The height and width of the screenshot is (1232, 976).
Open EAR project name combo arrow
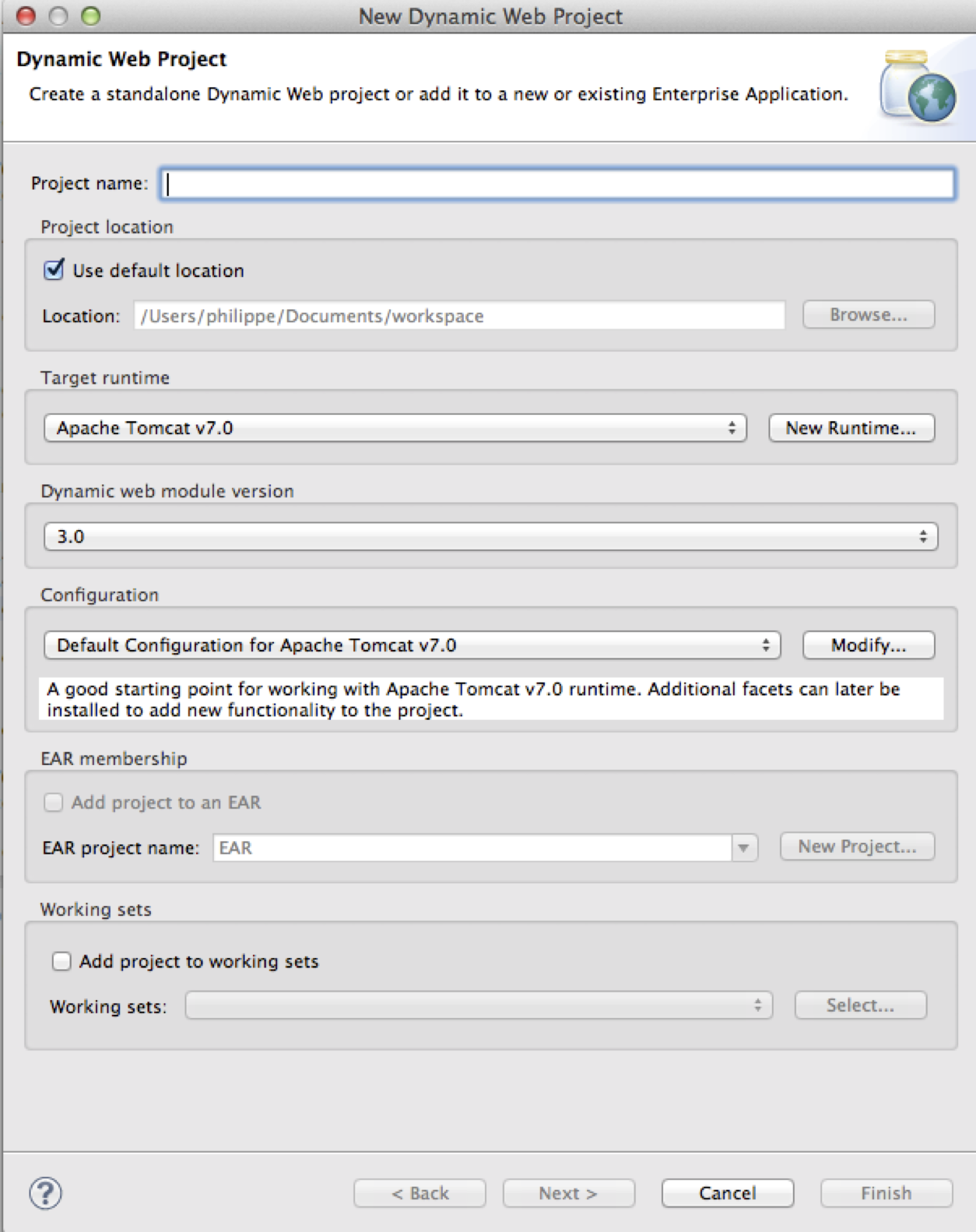tap(744, 848)
